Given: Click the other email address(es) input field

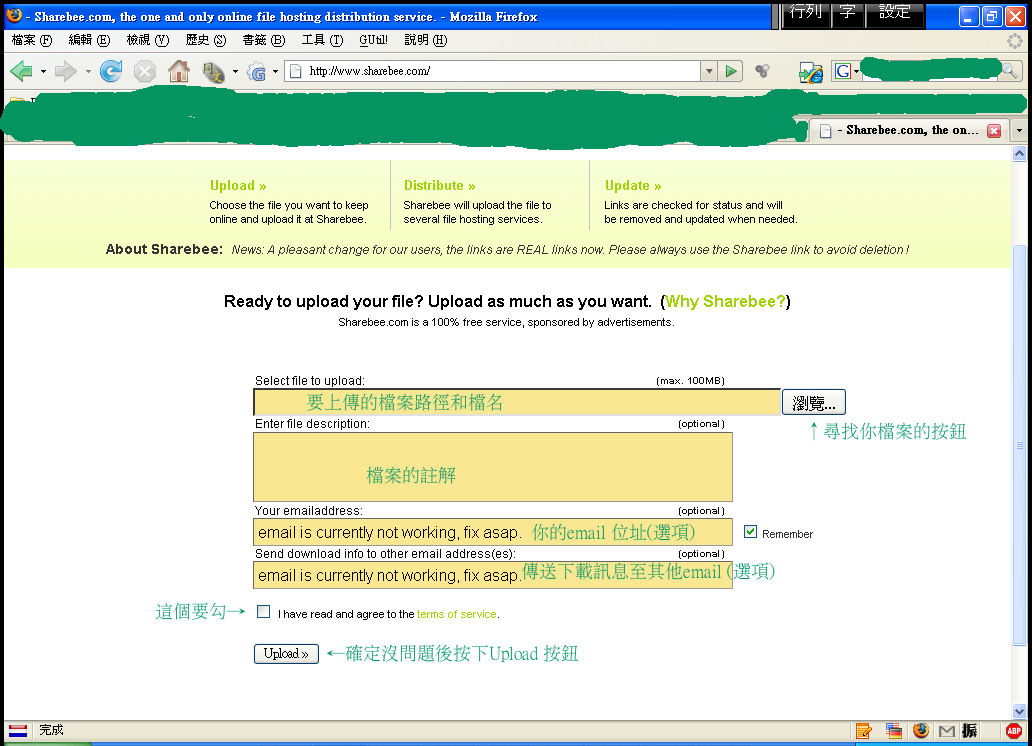Looking at the screenshot, I should (x=493, y=575).
